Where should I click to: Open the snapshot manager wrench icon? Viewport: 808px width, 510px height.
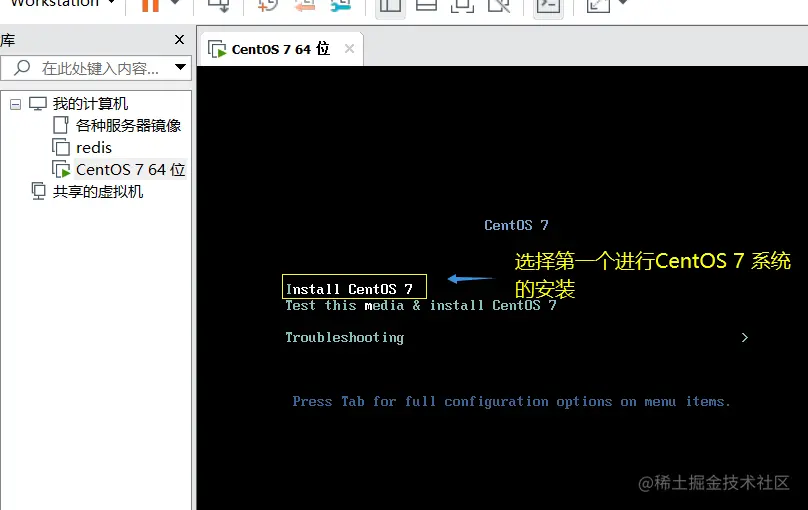tap(341, 5)
